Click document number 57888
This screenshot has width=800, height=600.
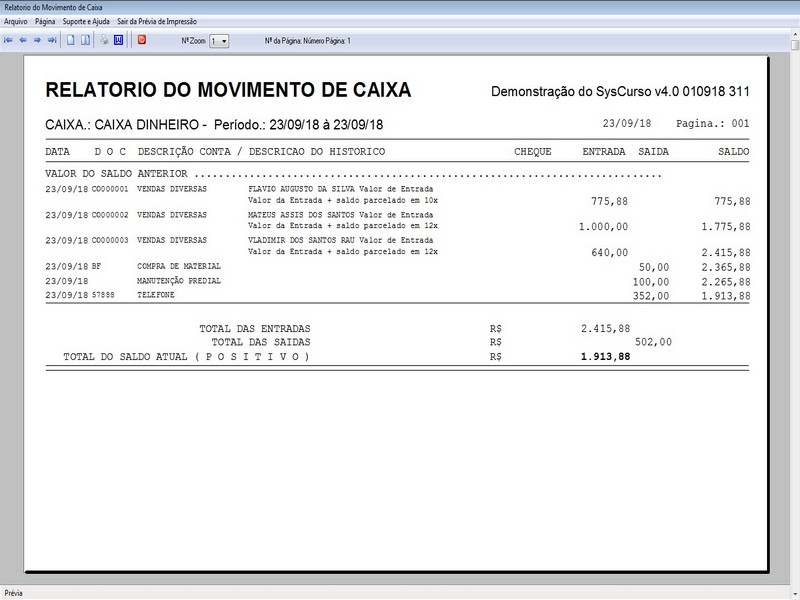click(x=103, y=295)
